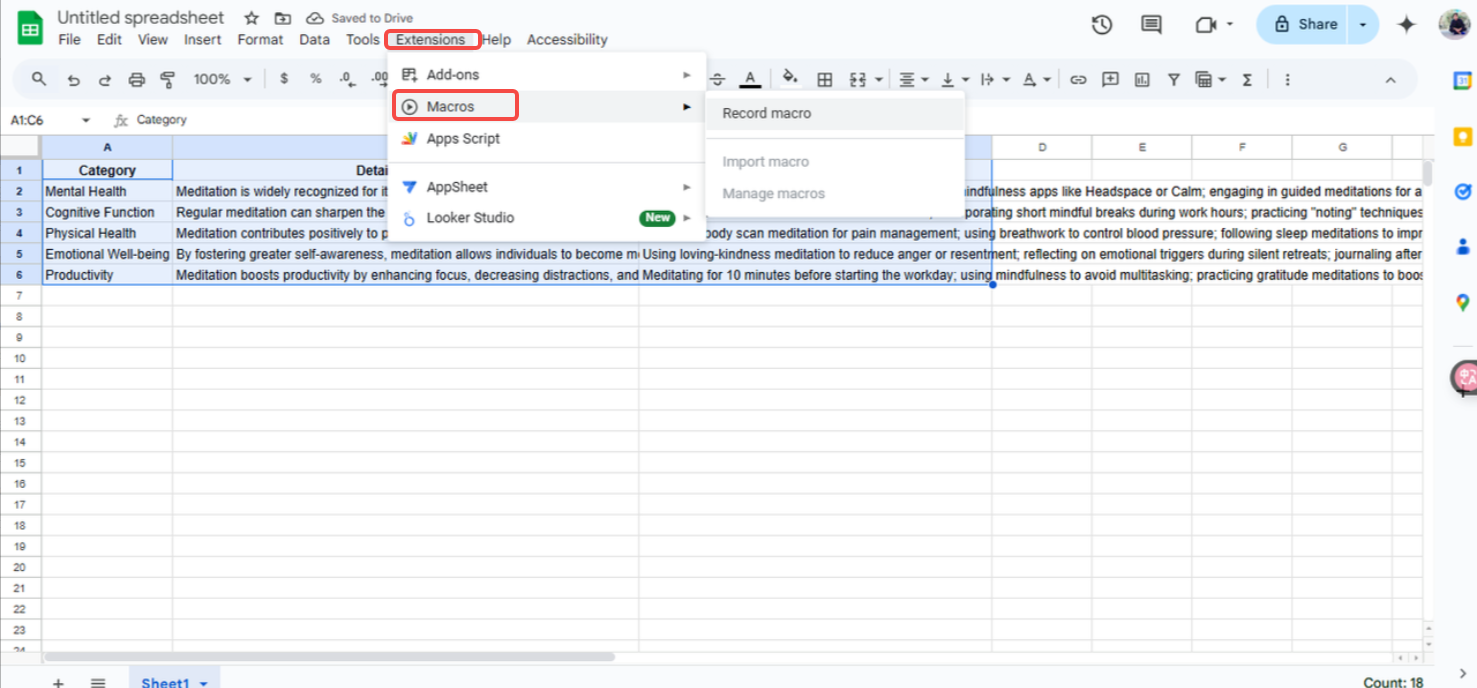1477x688 pixels.
Task: Open the Share options dropdown arrow
Action: tap(1363, 25)
